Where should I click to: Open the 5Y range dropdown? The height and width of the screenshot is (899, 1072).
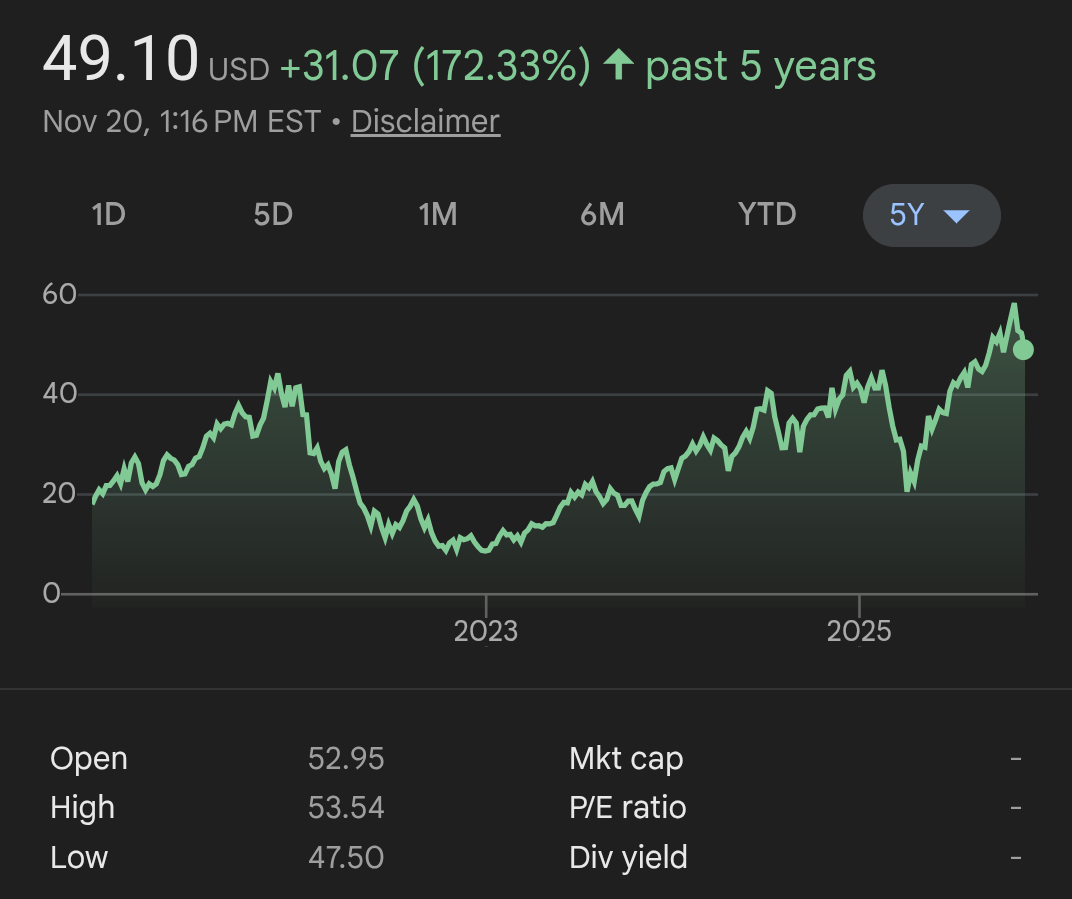pos(932,215)
